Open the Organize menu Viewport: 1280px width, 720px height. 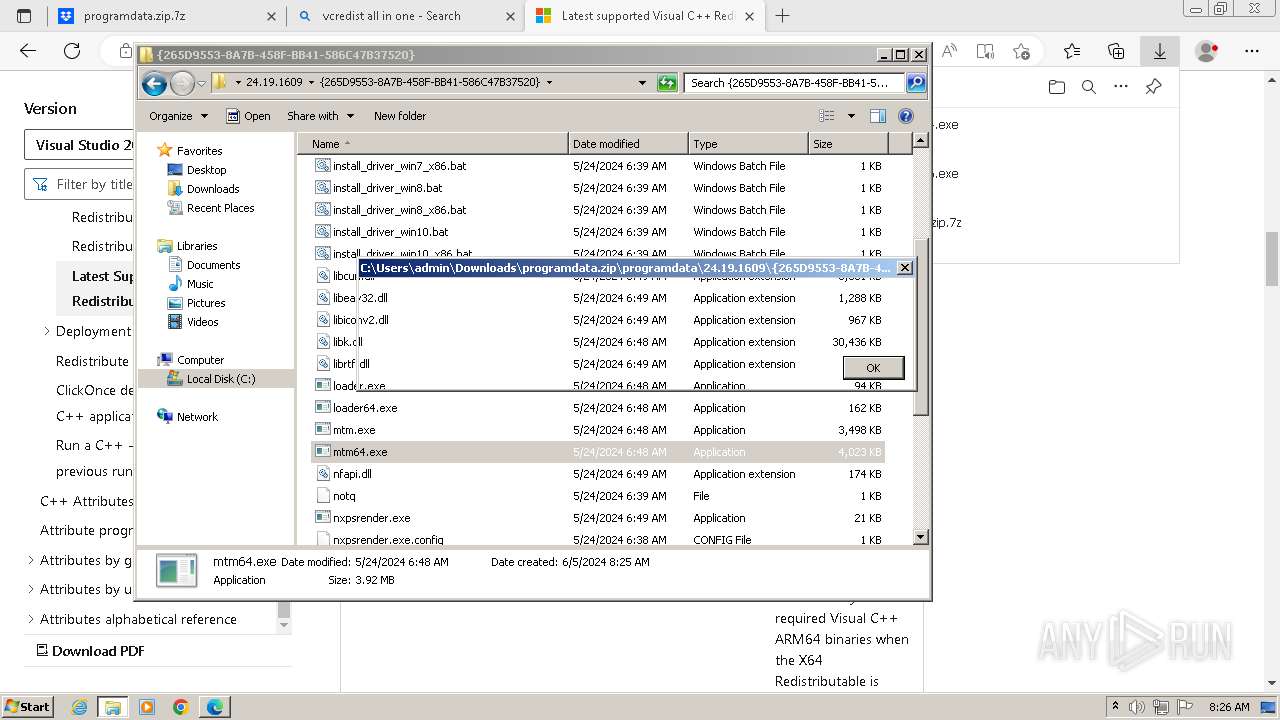[178, 116]
